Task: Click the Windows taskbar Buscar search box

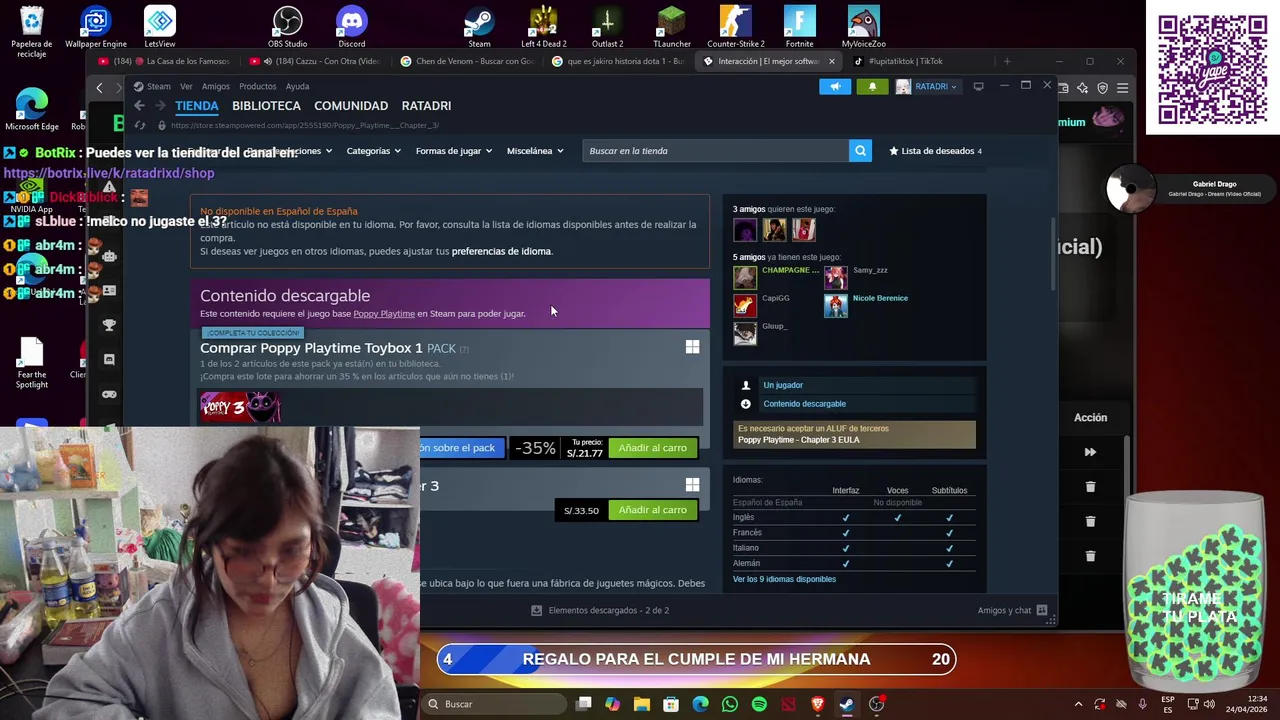Action: [x=493, y=704]
